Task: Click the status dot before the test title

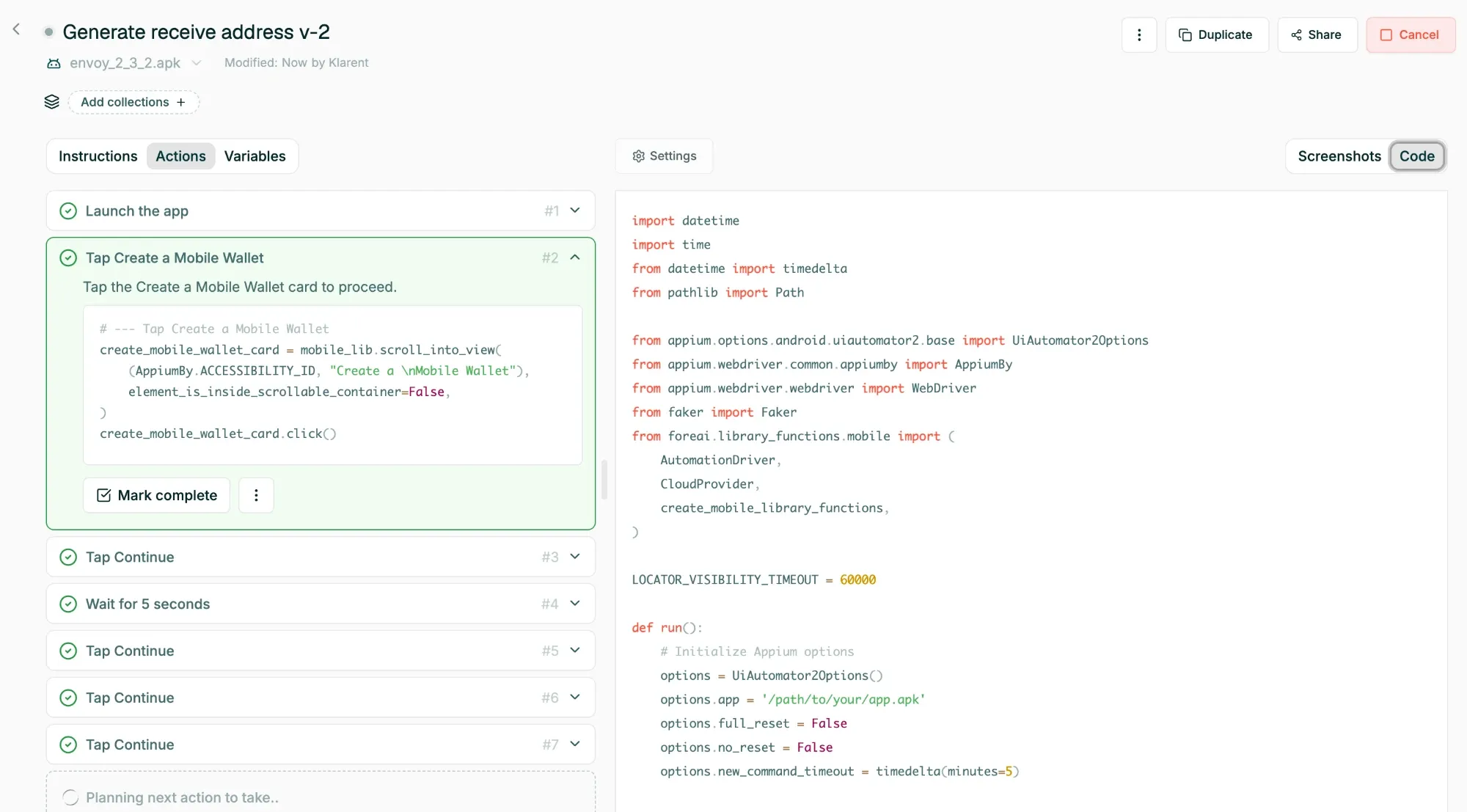Action: 48,32
